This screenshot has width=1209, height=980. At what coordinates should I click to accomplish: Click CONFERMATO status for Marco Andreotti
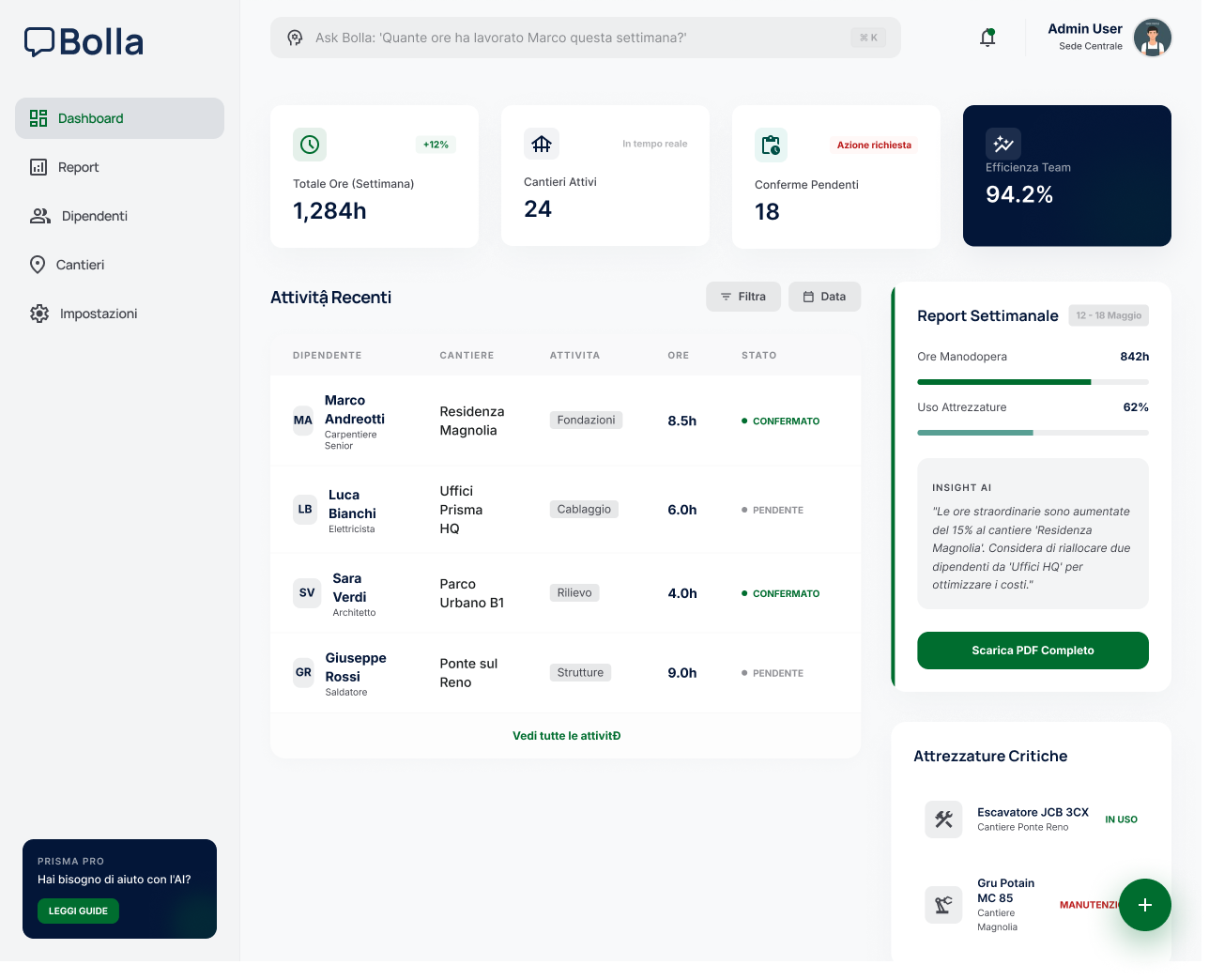click(781, 421)
